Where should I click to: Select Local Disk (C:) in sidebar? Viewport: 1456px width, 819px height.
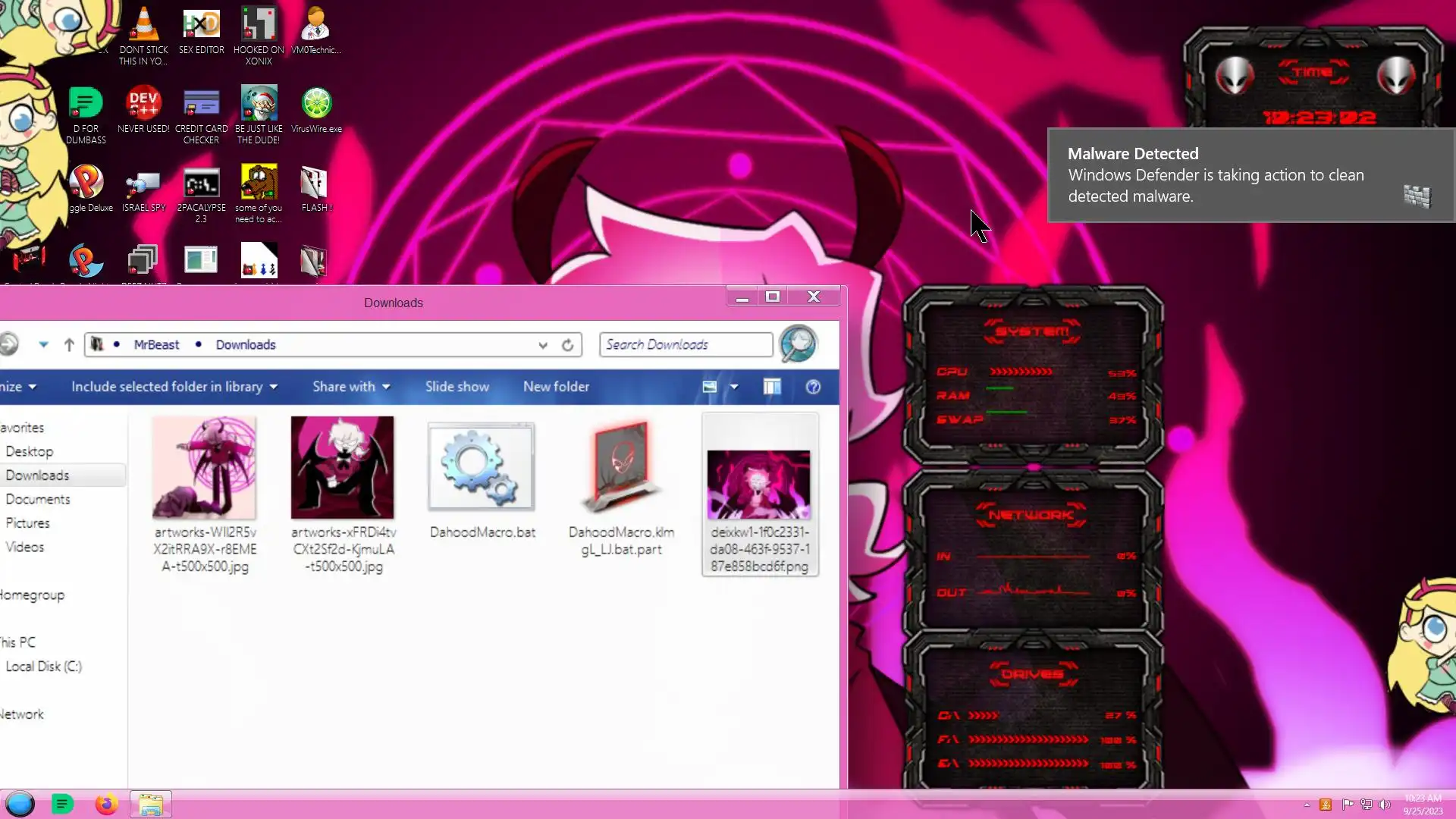(x=43, y=667)
